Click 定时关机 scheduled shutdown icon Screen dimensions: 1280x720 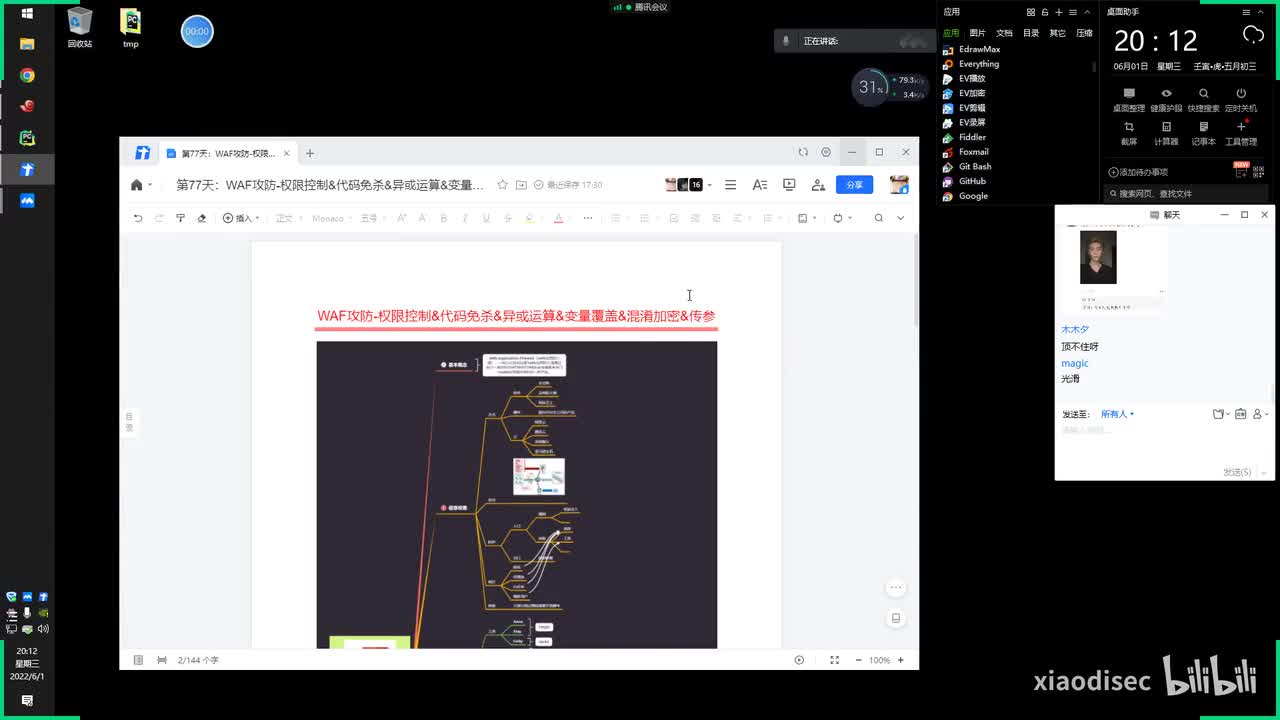click(x=1241, y=99)
